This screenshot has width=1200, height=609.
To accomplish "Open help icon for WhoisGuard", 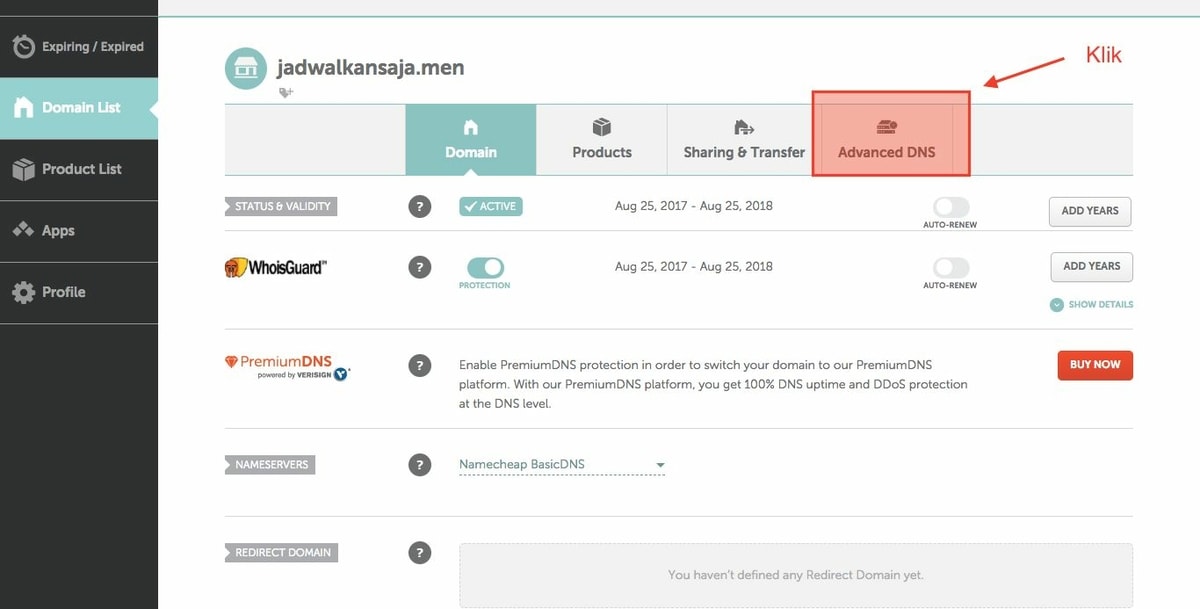I will click(x=420, y=267).
